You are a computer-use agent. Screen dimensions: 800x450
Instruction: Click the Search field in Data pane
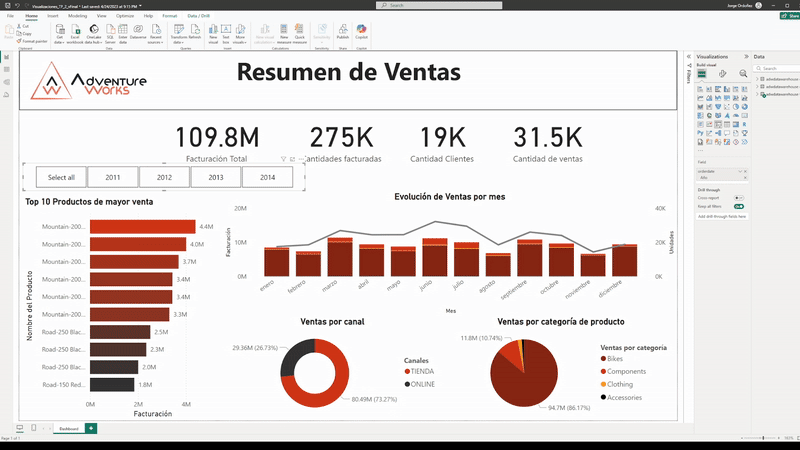pyautogui.click(x=775, y=68)
